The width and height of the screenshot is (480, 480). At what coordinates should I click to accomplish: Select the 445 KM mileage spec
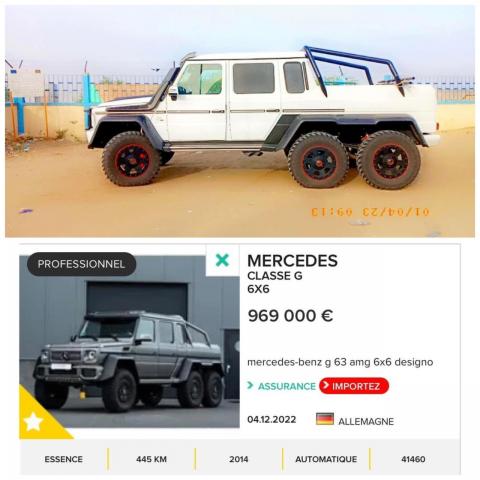151,459
